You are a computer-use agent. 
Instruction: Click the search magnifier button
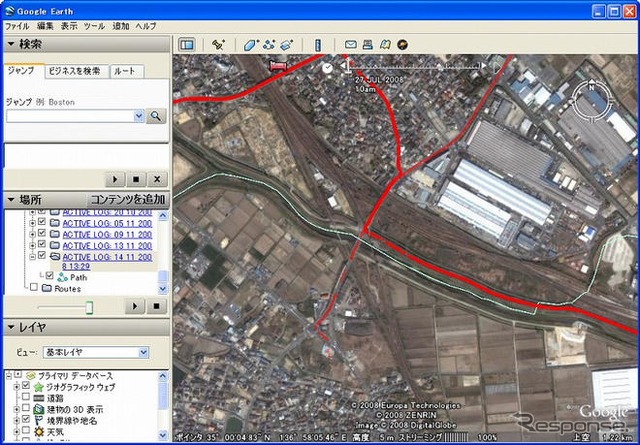pyautogui.click(x=156, y=116)
